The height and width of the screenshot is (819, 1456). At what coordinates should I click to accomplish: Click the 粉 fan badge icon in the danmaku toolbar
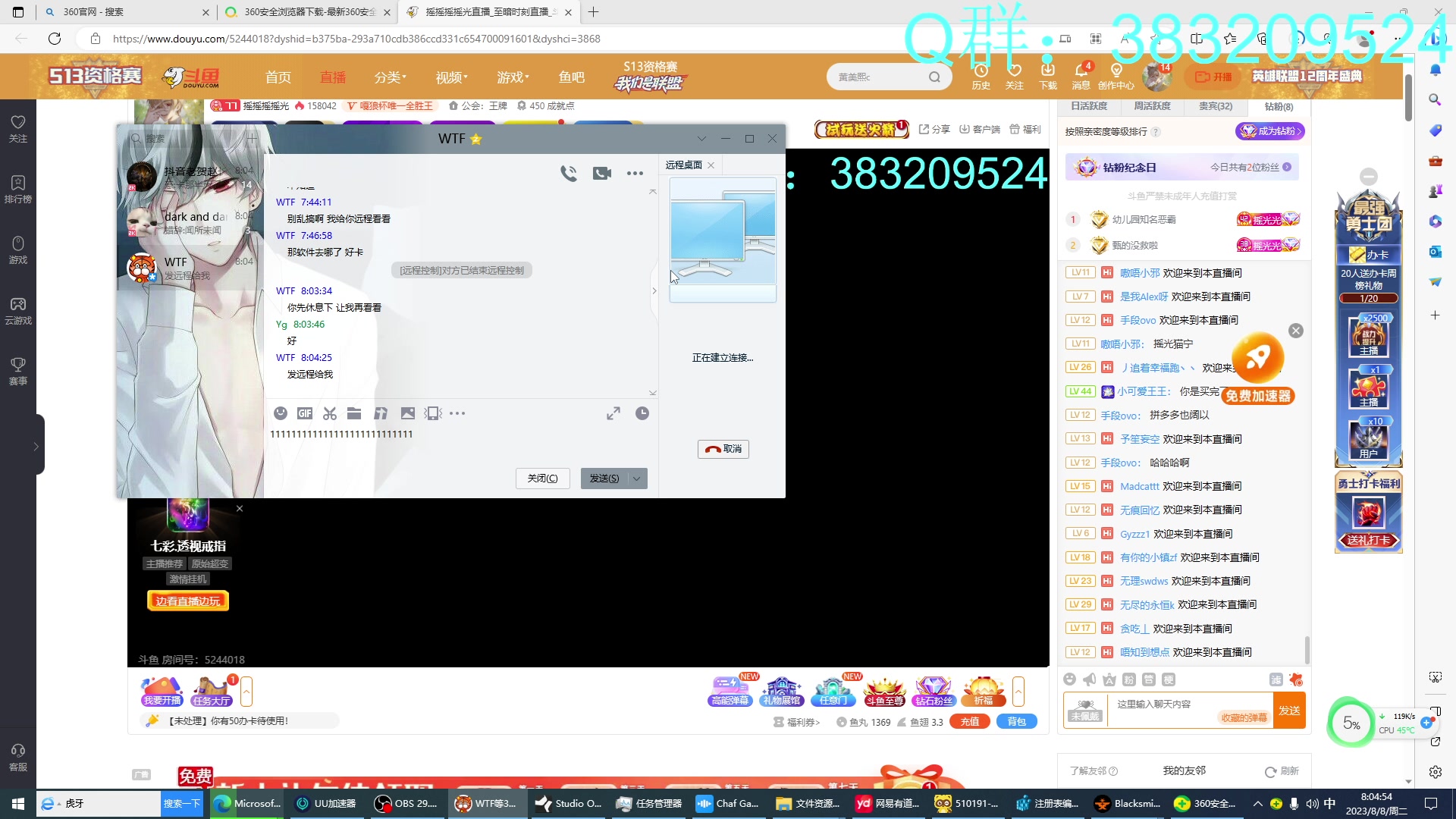[1129, 679]
